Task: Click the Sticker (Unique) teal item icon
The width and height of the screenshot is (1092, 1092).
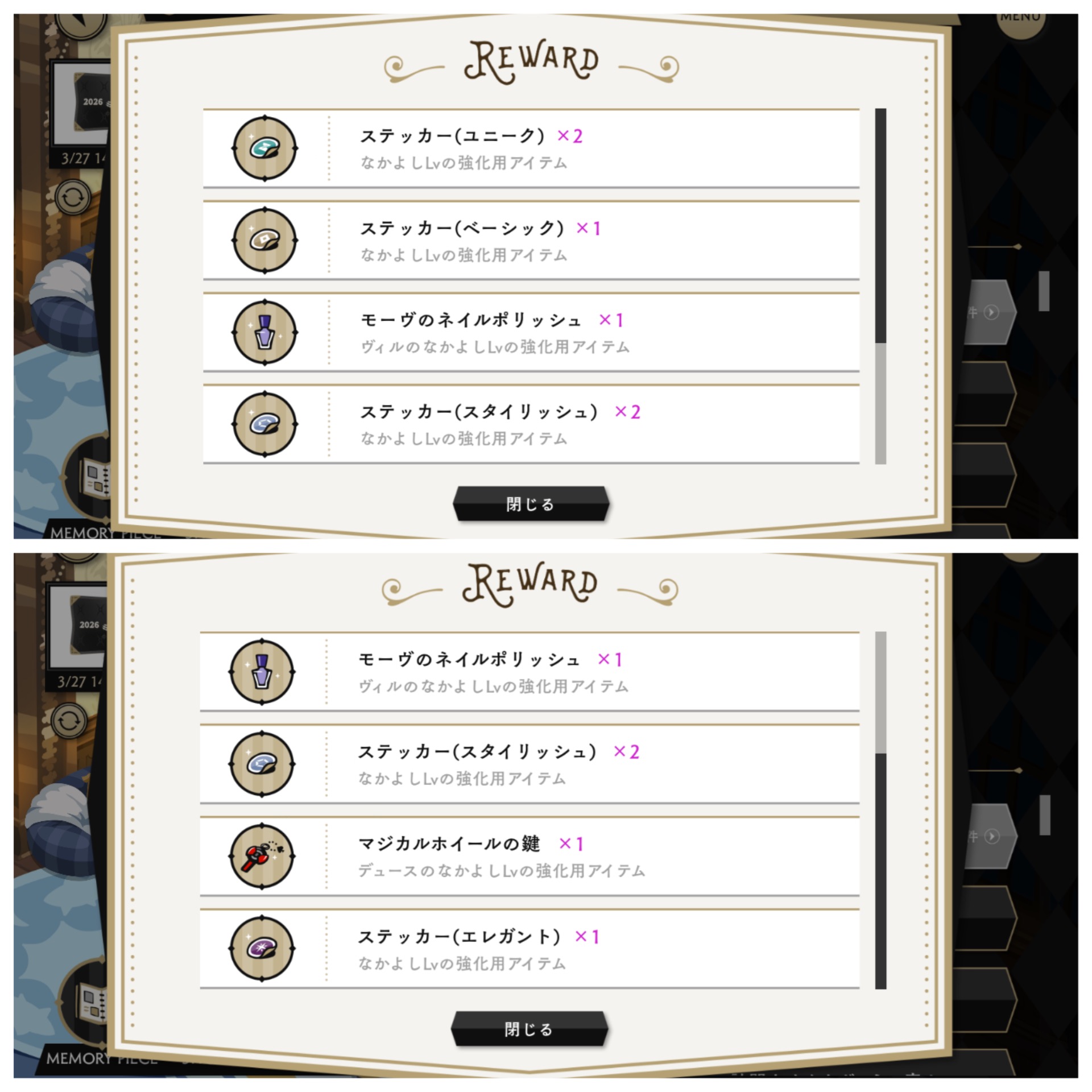Action: (264, 148)
